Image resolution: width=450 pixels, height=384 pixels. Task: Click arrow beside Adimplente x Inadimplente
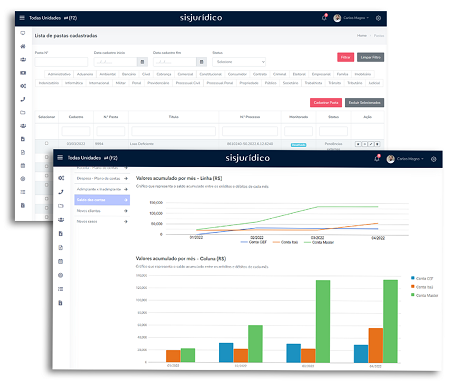126,189
